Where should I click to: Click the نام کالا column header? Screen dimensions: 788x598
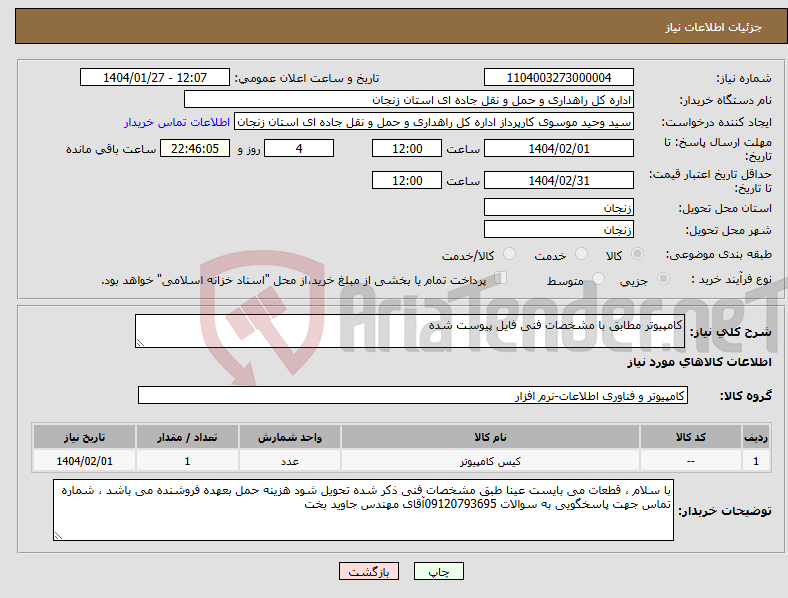coord(490,437)
